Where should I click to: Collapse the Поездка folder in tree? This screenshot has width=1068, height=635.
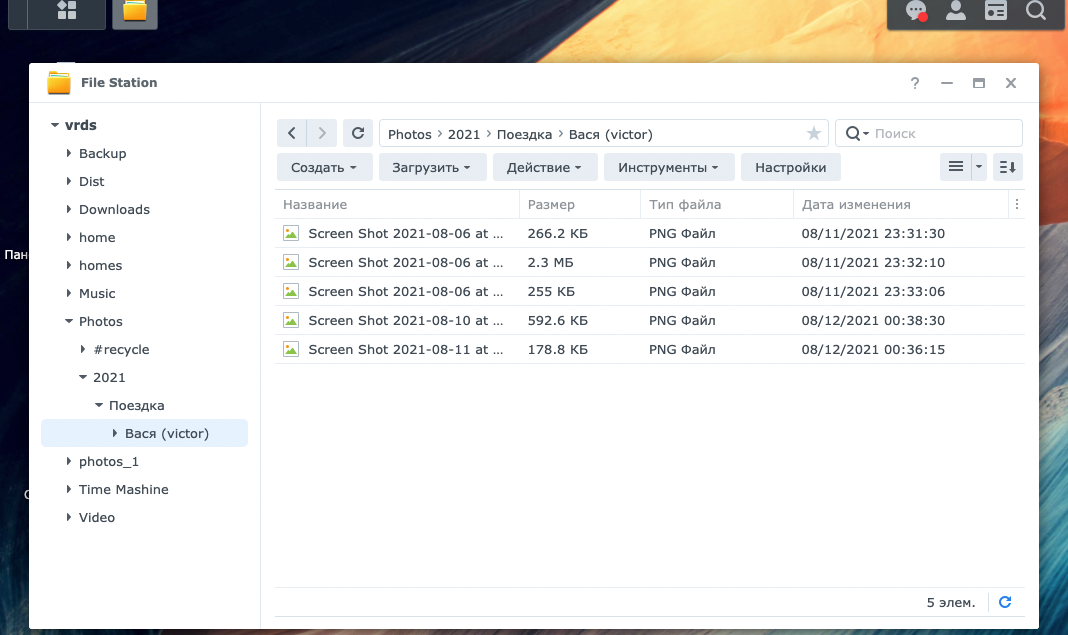tap(98, 406)
